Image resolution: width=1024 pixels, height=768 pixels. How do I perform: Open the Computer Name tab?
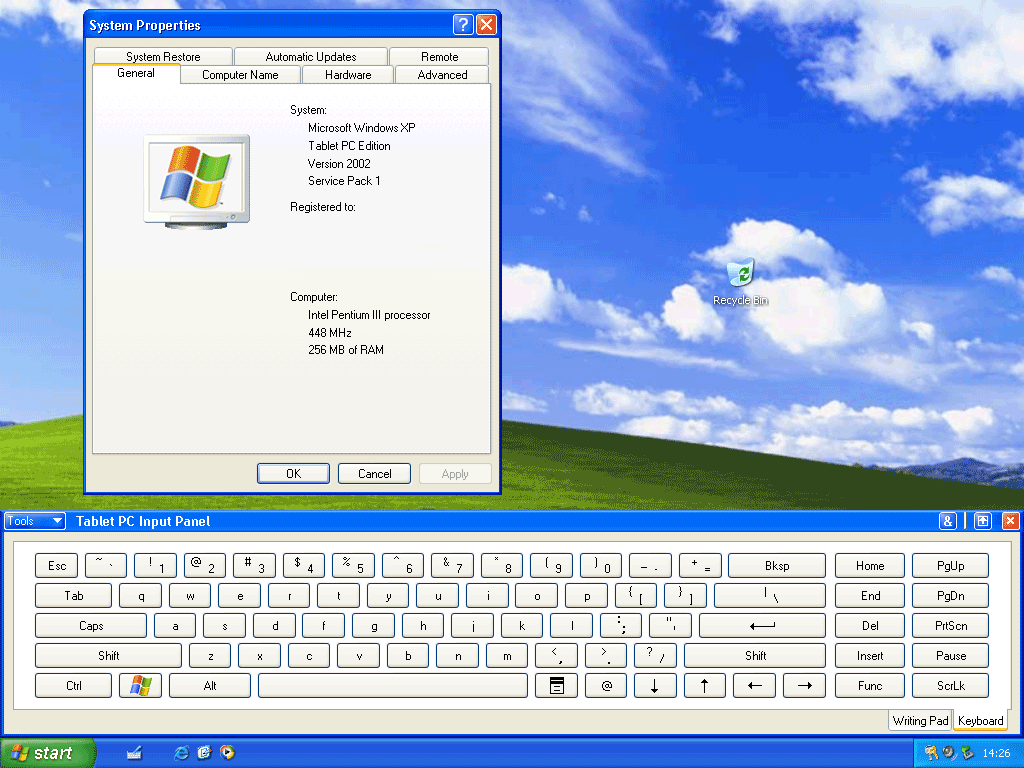coord(240,75)
